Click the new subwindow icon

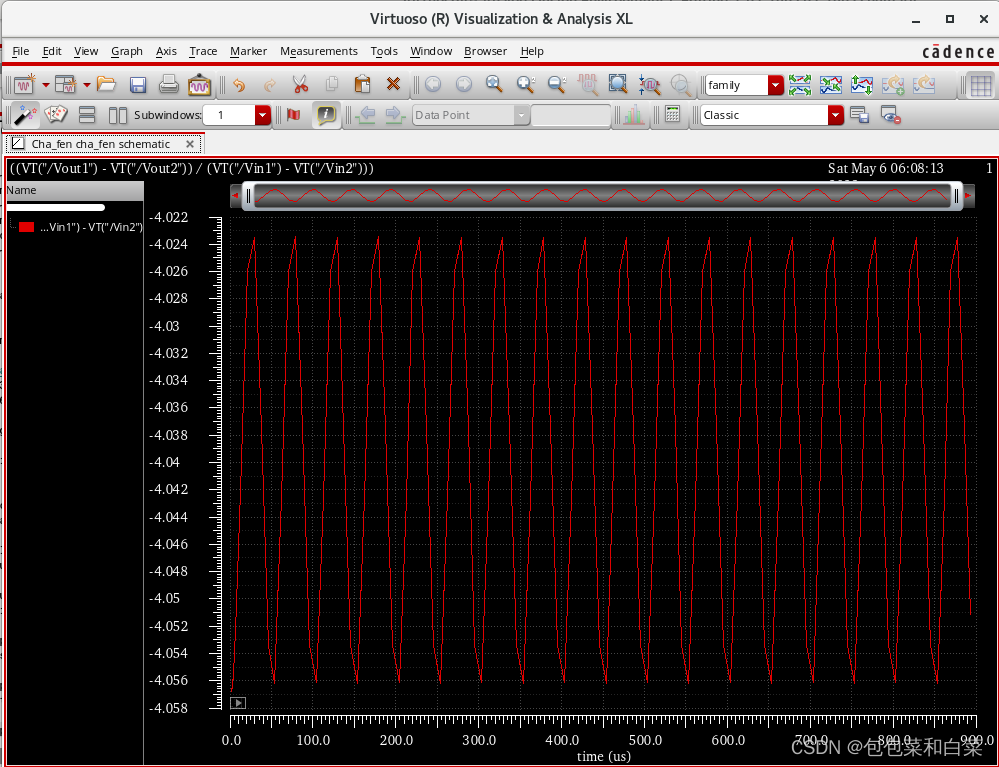[x=66, y=84]
